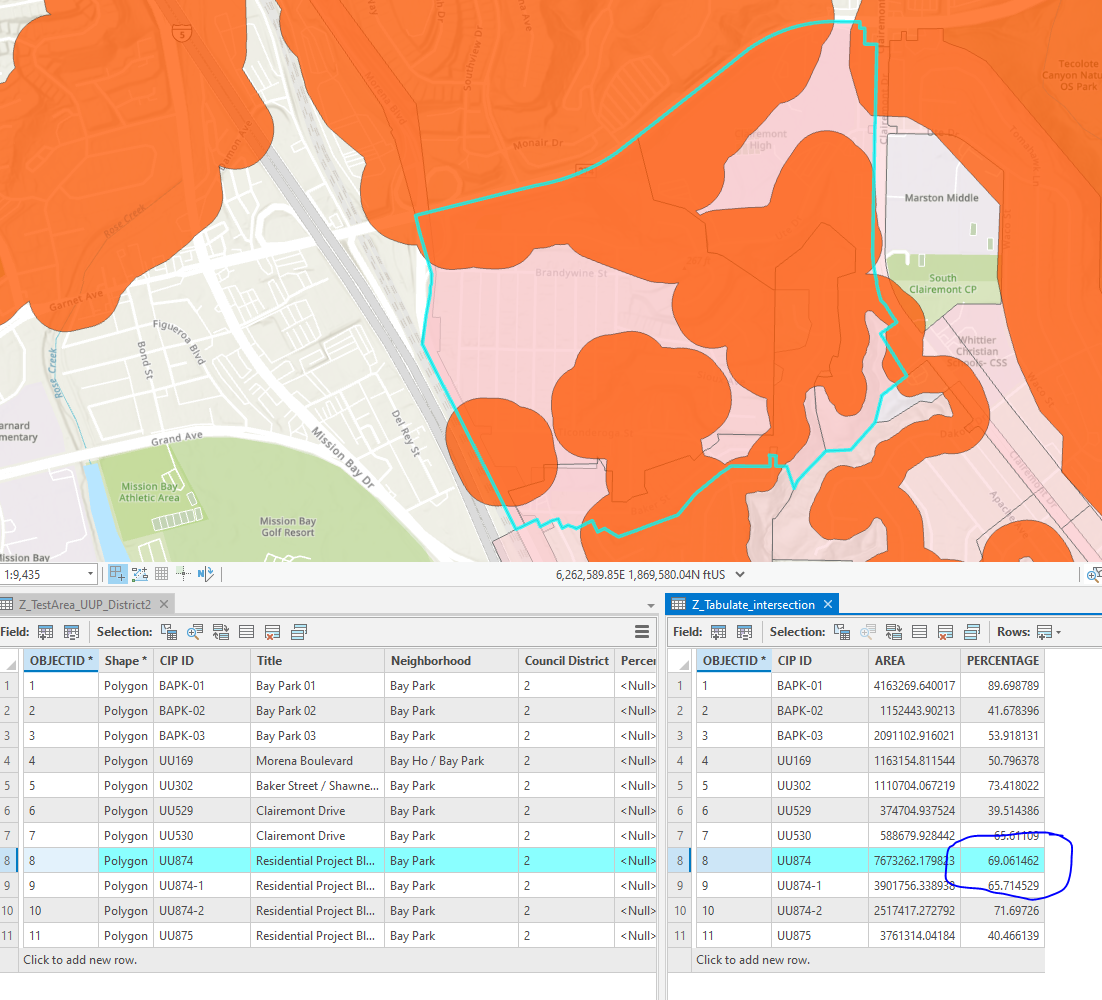Open coordinate units dropdown arrow
Viewport: 1102px width, 1000px height.
tap(740, 574)
